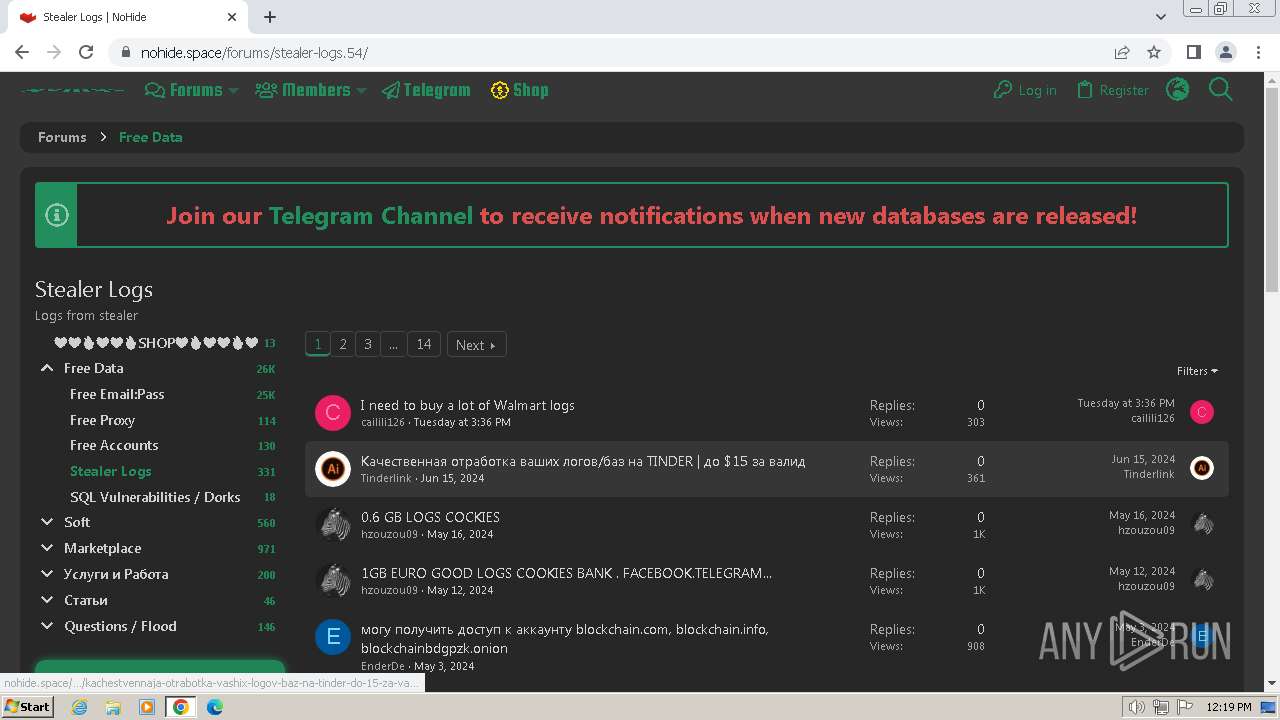Viewport: 1280px width, 720px height.
Task: Click the Telegram Channel banner link
Action: point(371,215)
